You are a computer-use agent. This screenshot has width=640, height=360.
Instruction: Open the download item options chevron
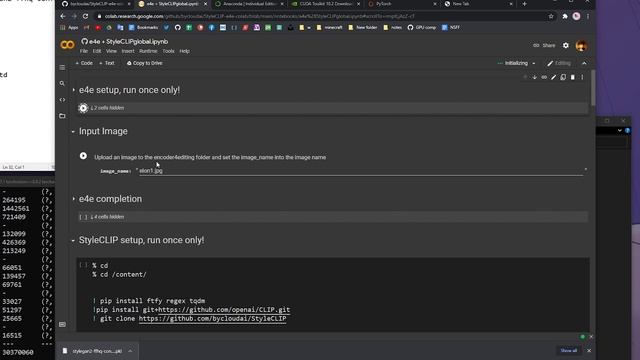130,351
